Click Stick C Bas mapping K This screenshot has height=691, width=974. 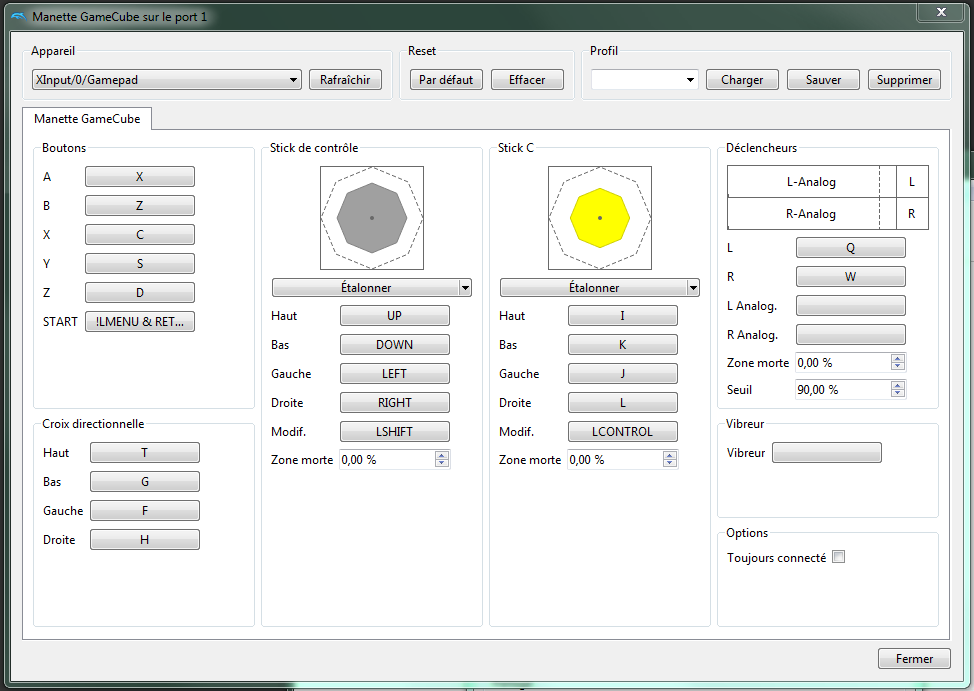(622, 345)
